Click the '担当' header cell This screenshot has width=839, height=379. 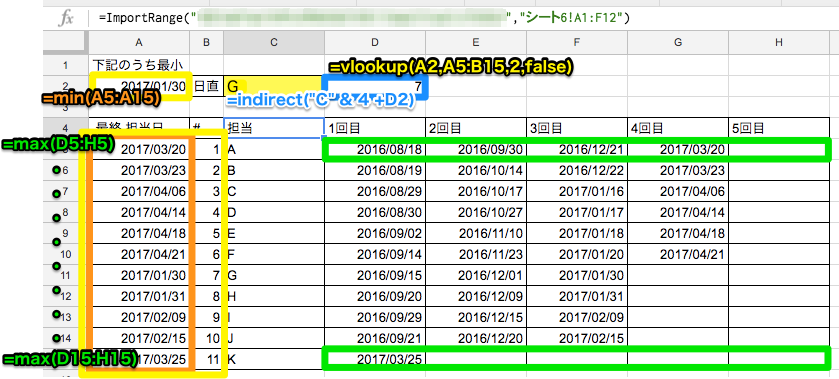pyautogui.click(x=273, y=128)
